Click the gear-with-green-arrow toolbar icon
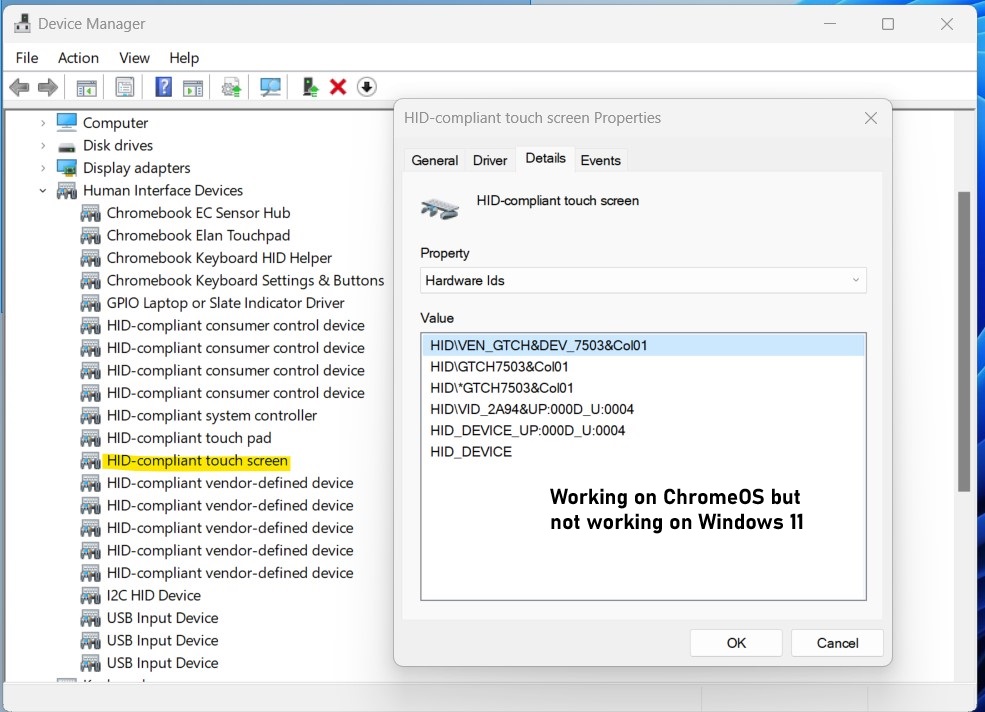Viewport: 985px width, 712px height. click(231, 87)
